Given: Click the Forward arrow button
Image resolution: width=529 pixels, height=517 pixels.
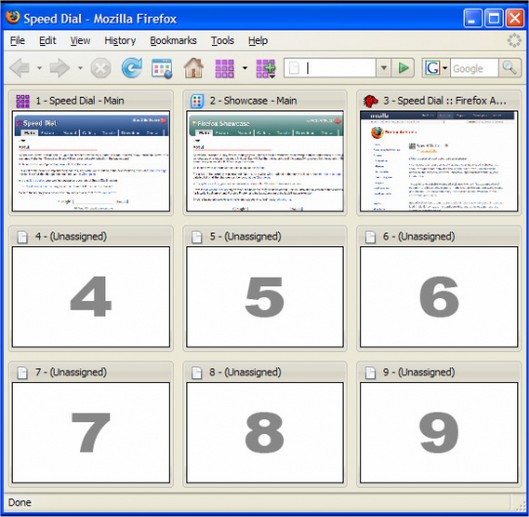Looking at the screenshot, I should point(60,68).
